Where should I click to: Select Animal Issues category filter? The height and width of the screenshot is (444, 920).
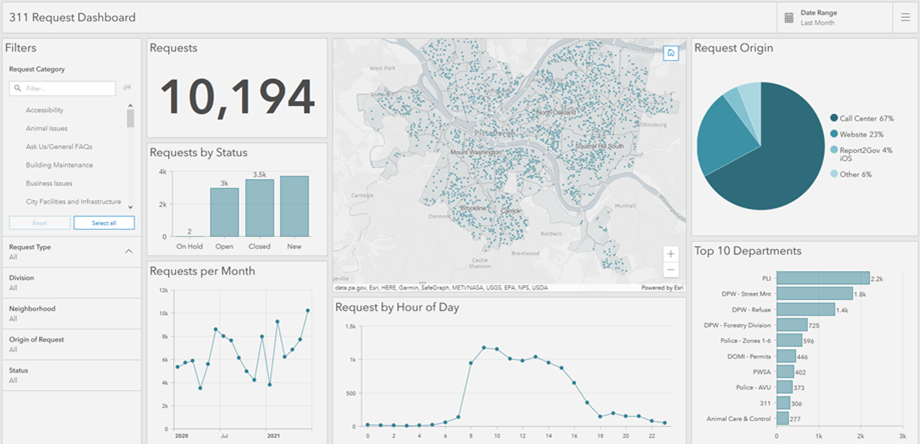pos(47,128)
